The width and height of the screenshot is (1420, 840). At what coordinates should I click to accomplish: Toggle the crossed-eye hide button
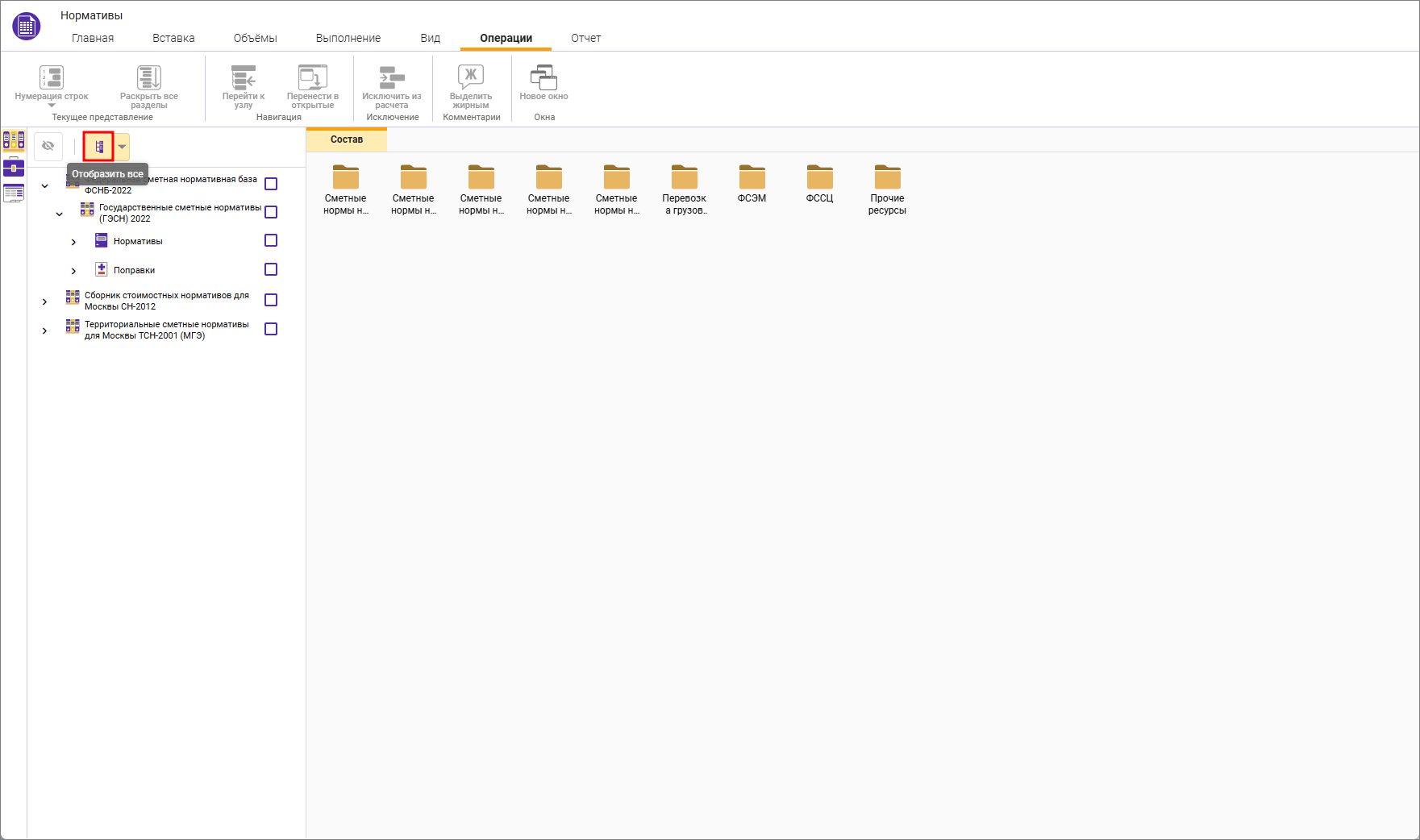(48, 147)
